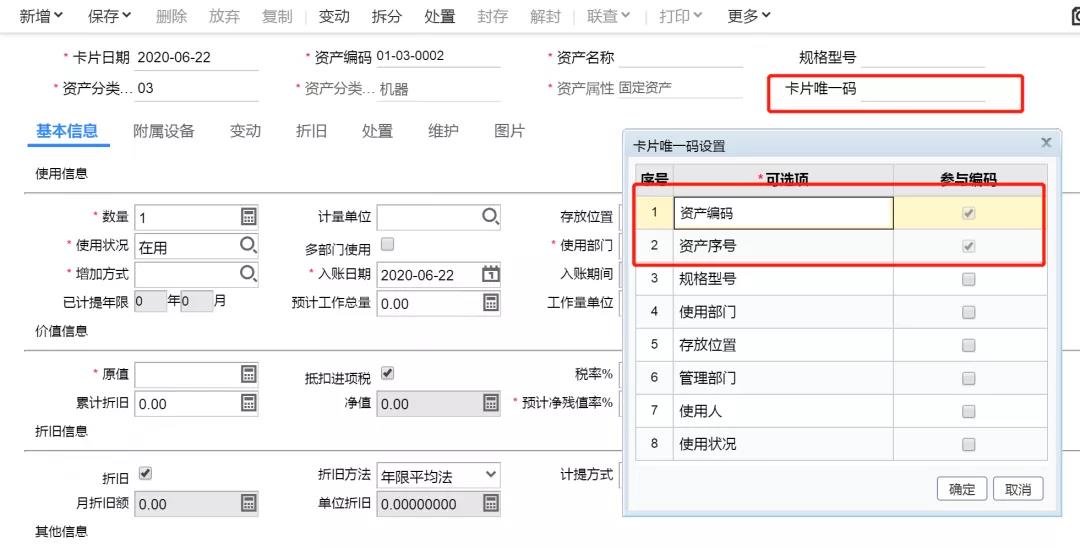Screen dimensions: 1080x548
Task: Open calculator icon in 原值 field
Action: (x=249, y=374)
